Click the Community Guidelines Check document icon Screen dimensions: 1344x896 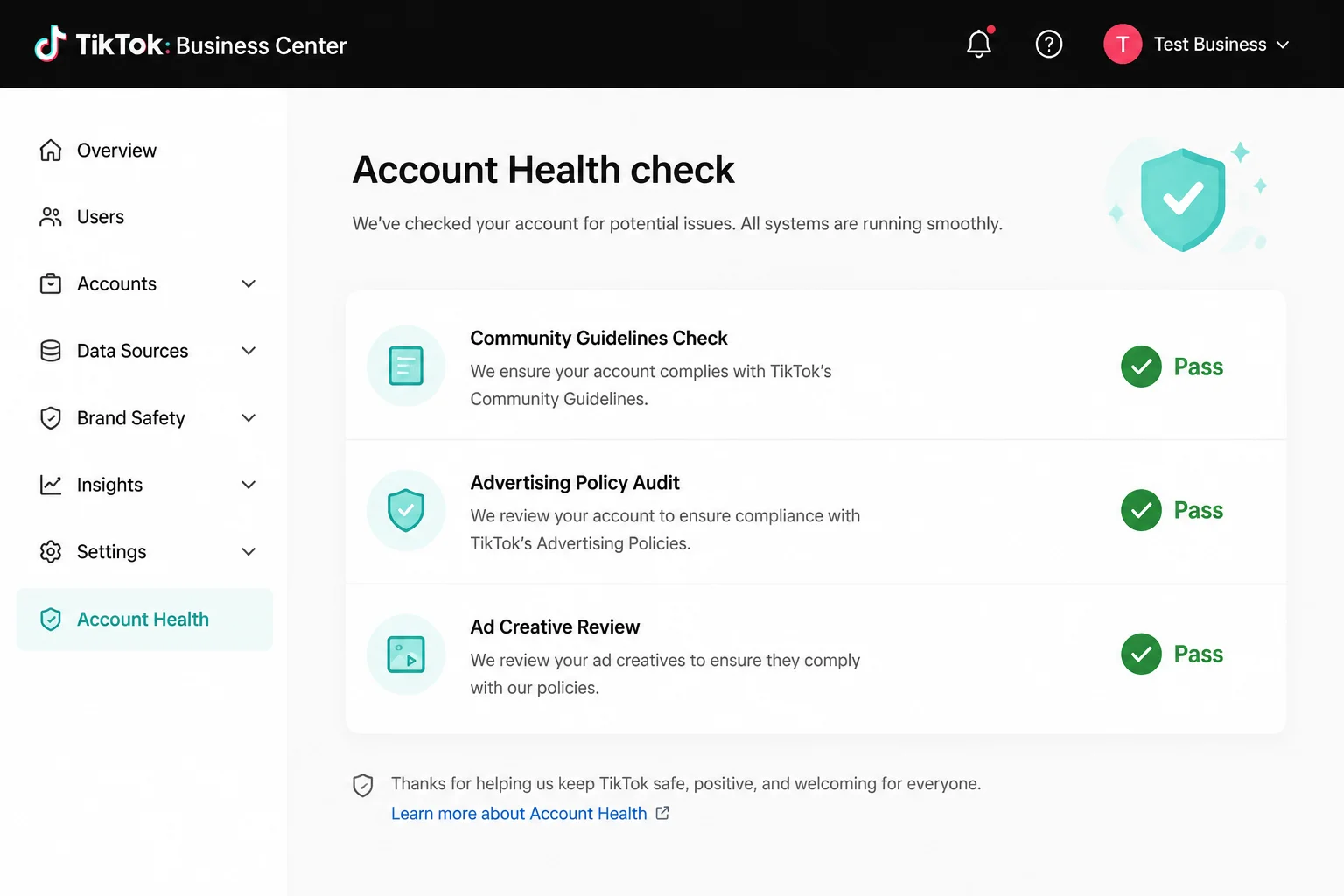(406, 366)
